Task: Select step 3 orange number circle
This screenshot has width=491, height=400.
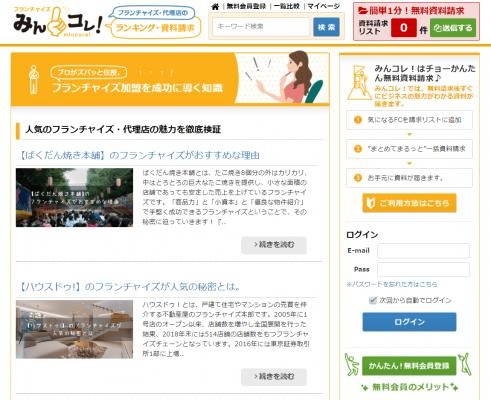Action: pos(358,178)
